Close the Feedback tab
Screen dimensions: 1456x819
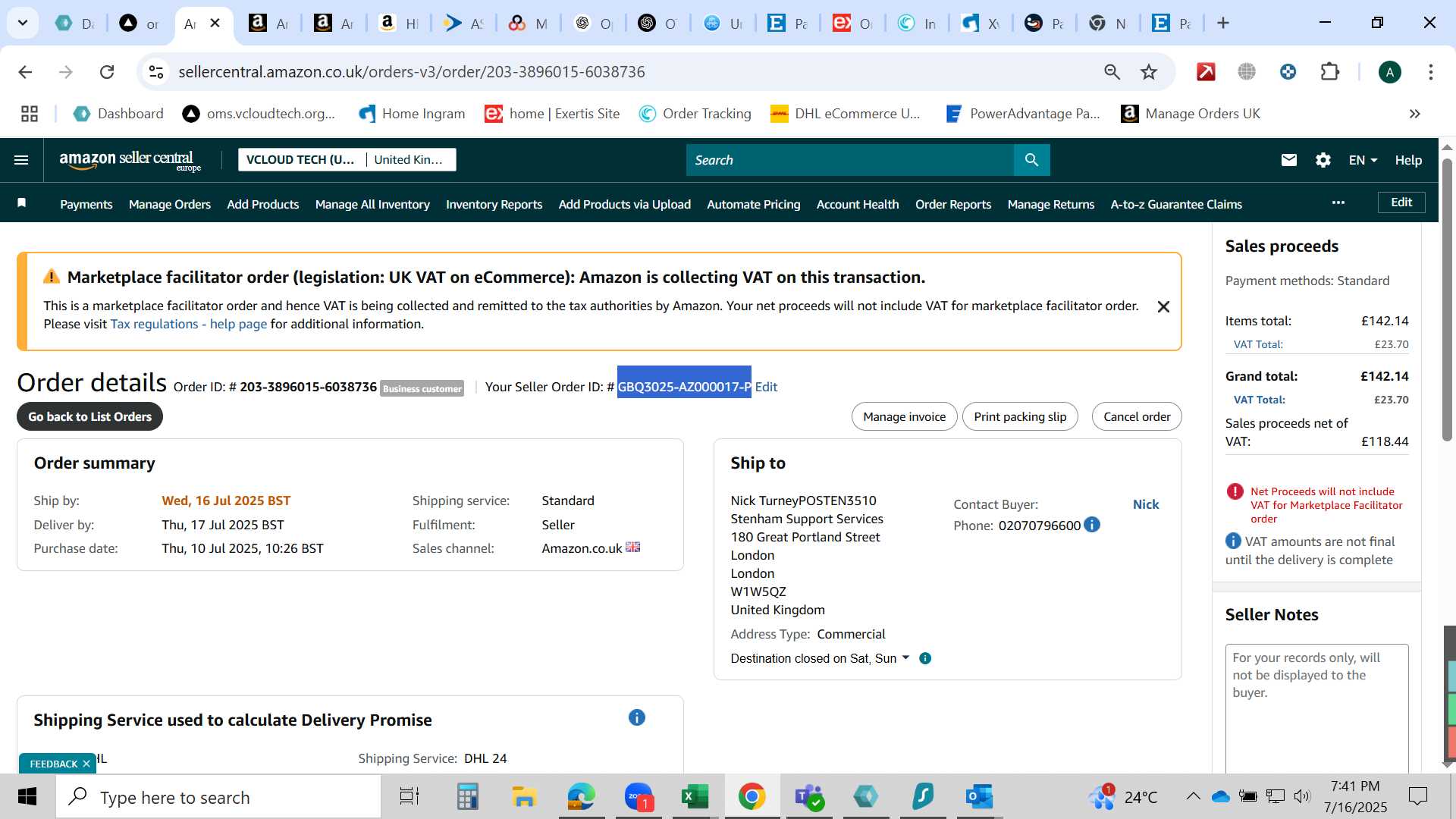(86, 764)
